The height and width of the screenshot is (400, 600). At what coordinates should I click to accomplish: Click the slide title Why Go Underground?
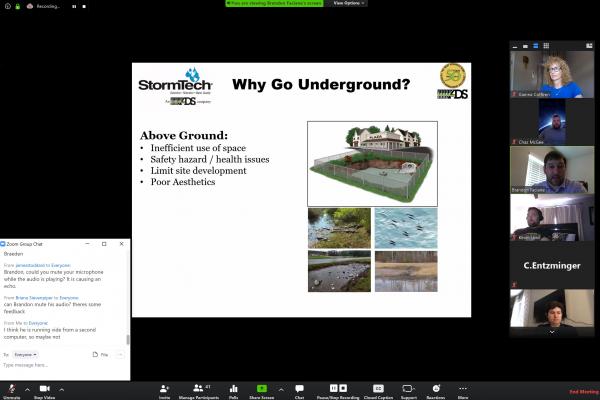click(x=321, y=85)
